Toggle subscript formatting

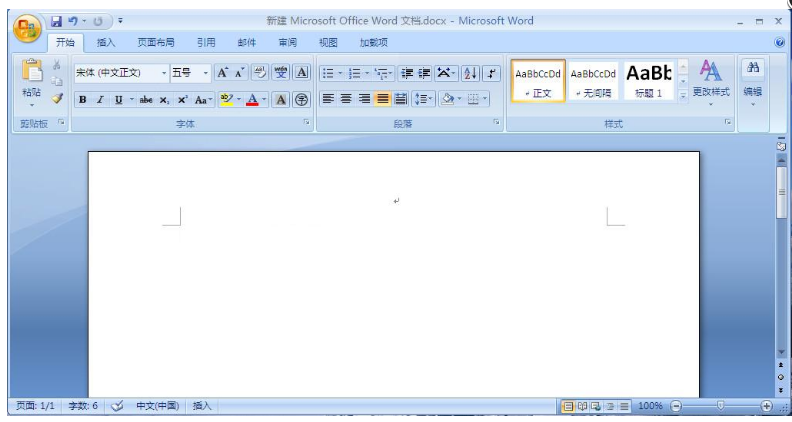(x=164, y=100)
